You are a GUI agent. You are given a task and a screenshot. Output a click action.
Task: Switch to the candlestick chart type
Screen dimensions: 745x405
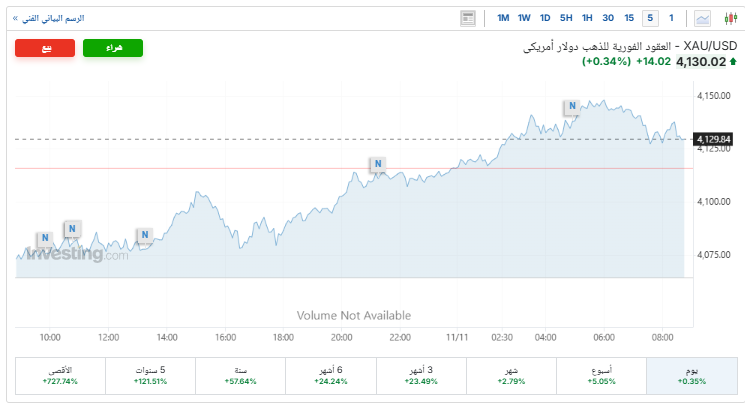730,18
